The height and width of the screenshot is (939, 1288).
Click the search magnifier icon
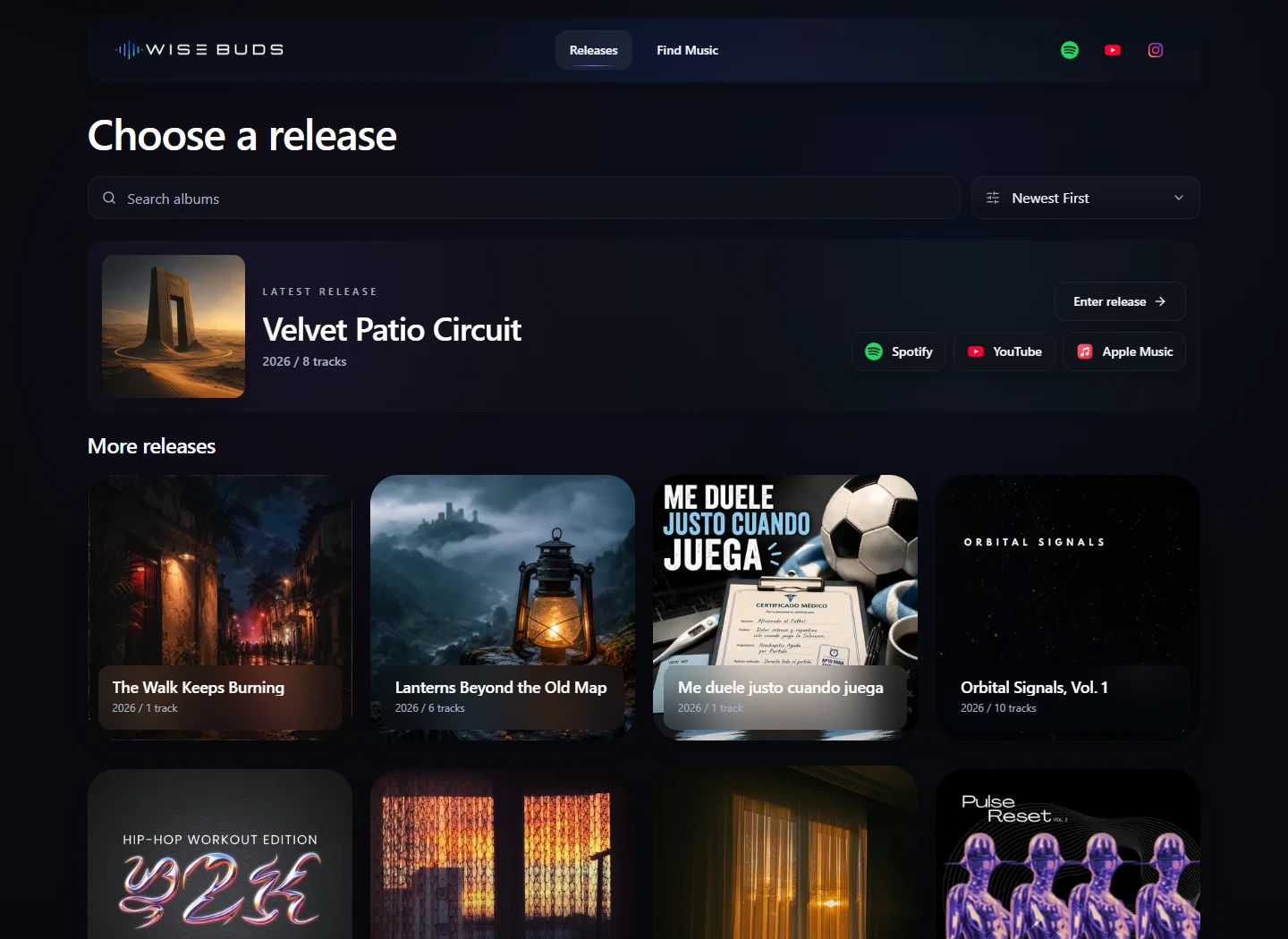click(109, 198)
